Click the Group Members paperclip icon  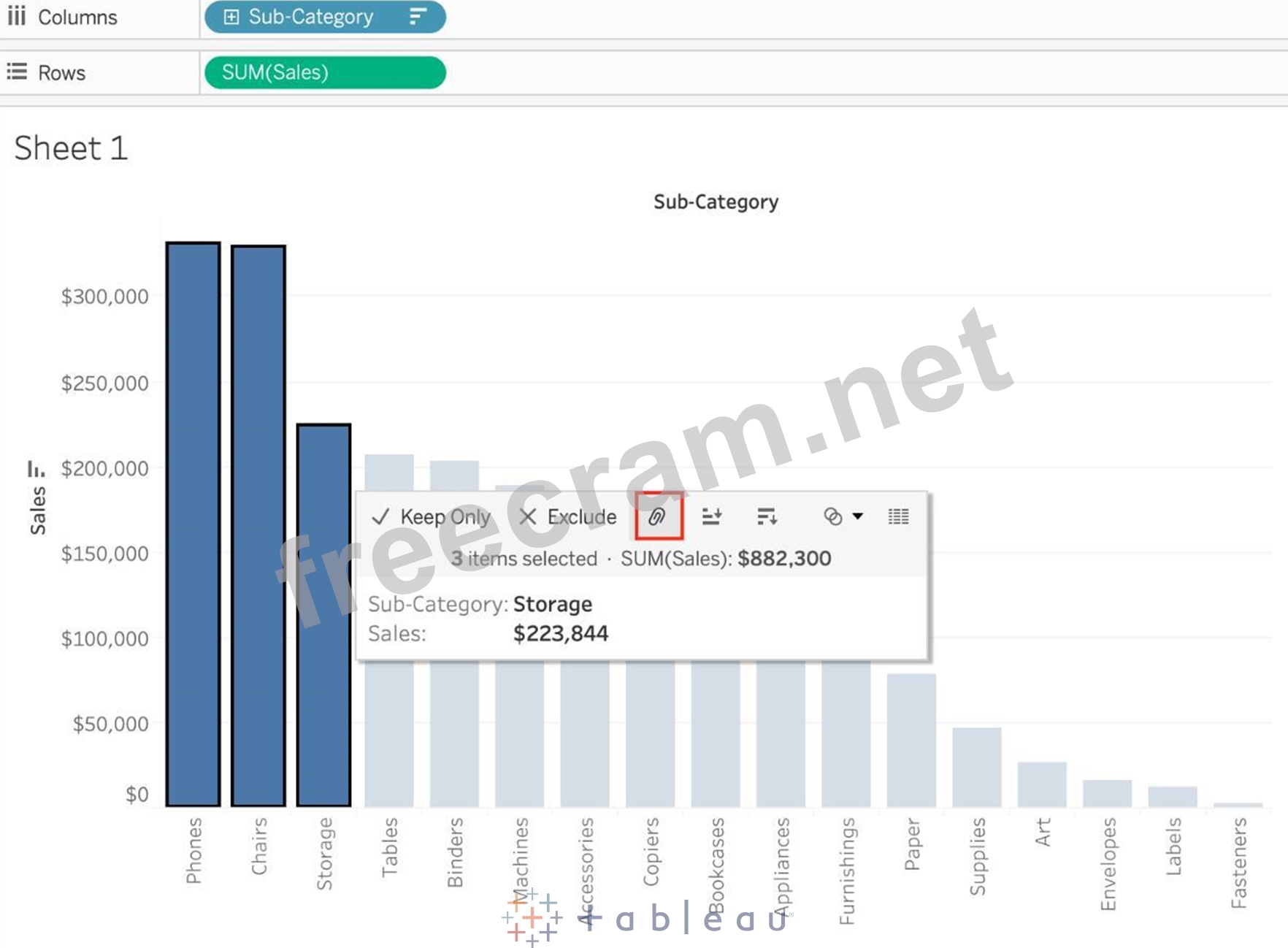(657, 517)
